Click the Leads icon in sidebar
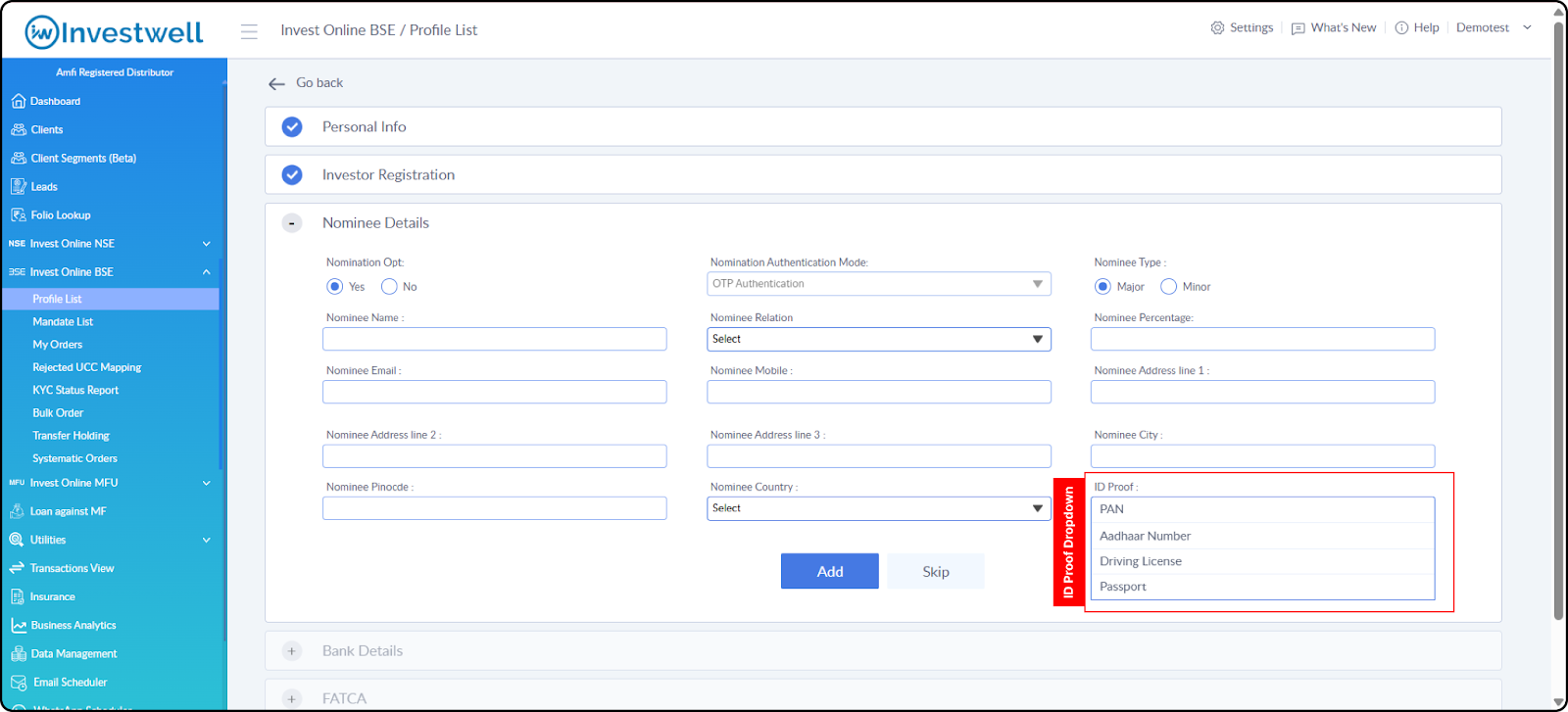Viewport: 1568px width, 712px height. 18,186
